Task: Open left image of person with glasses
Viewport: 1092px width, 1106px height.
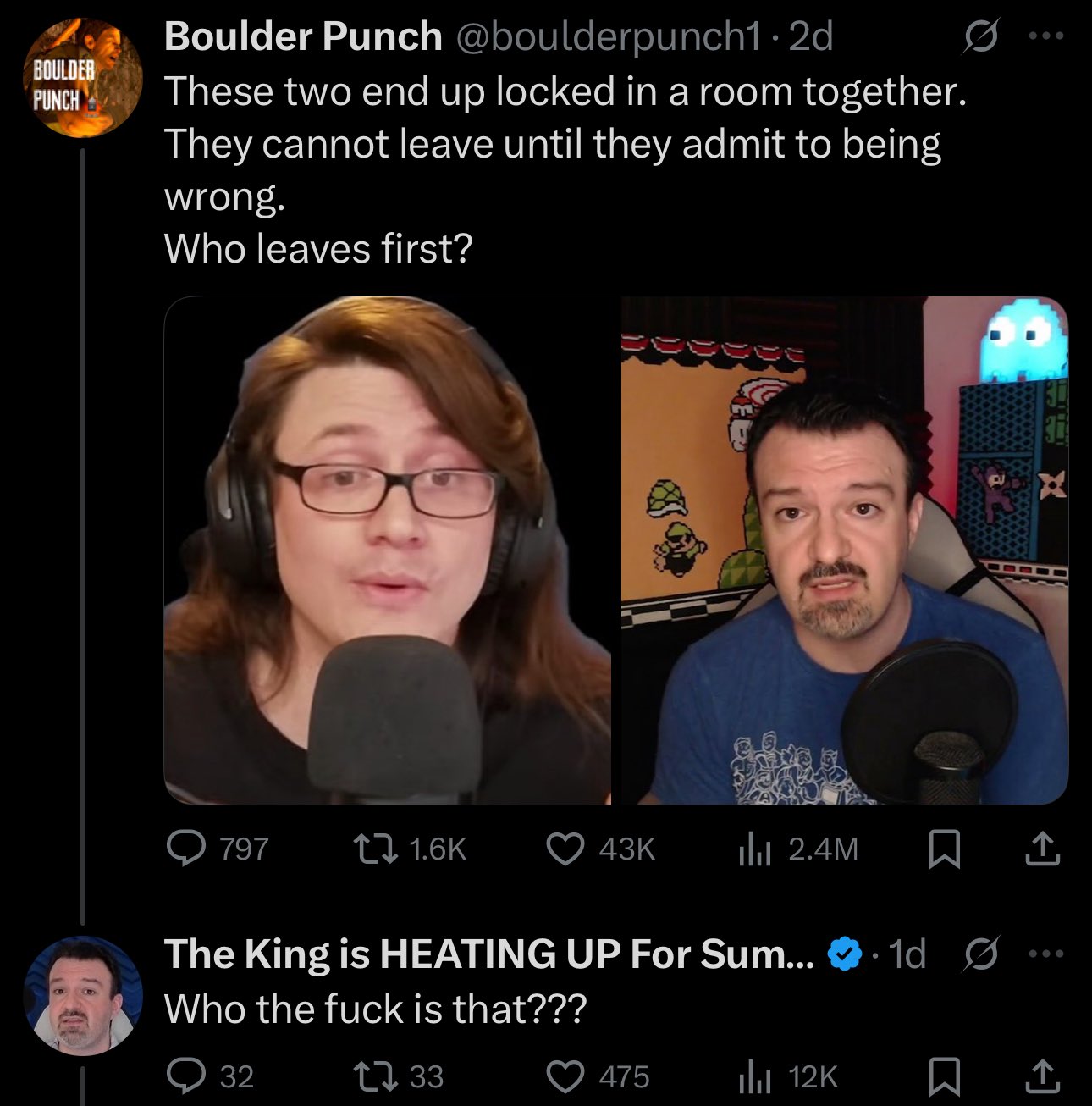Action: [388, 550]
